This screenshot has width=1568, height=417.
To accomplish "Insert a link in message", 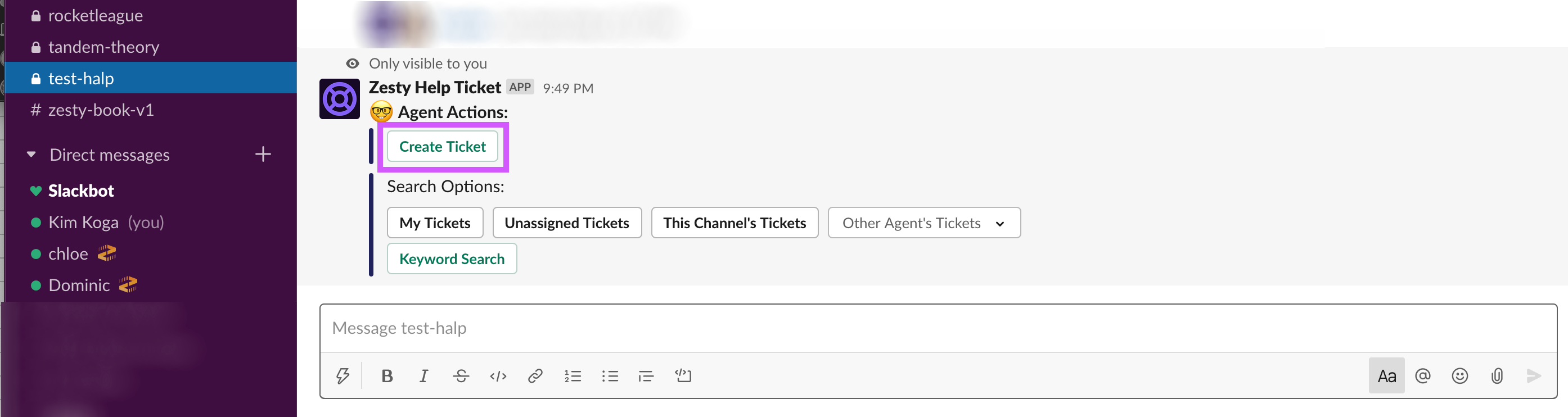I will [x=535, y=375].
